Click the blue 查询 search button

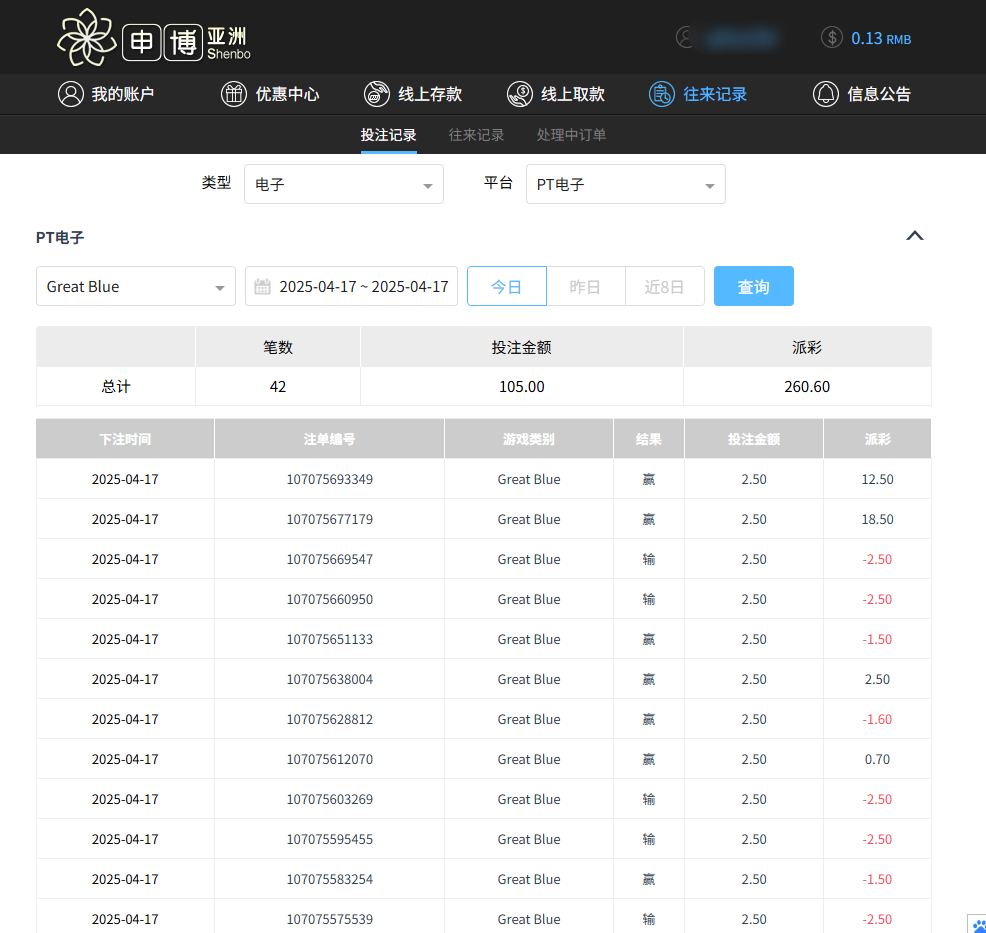click(753, 286)
